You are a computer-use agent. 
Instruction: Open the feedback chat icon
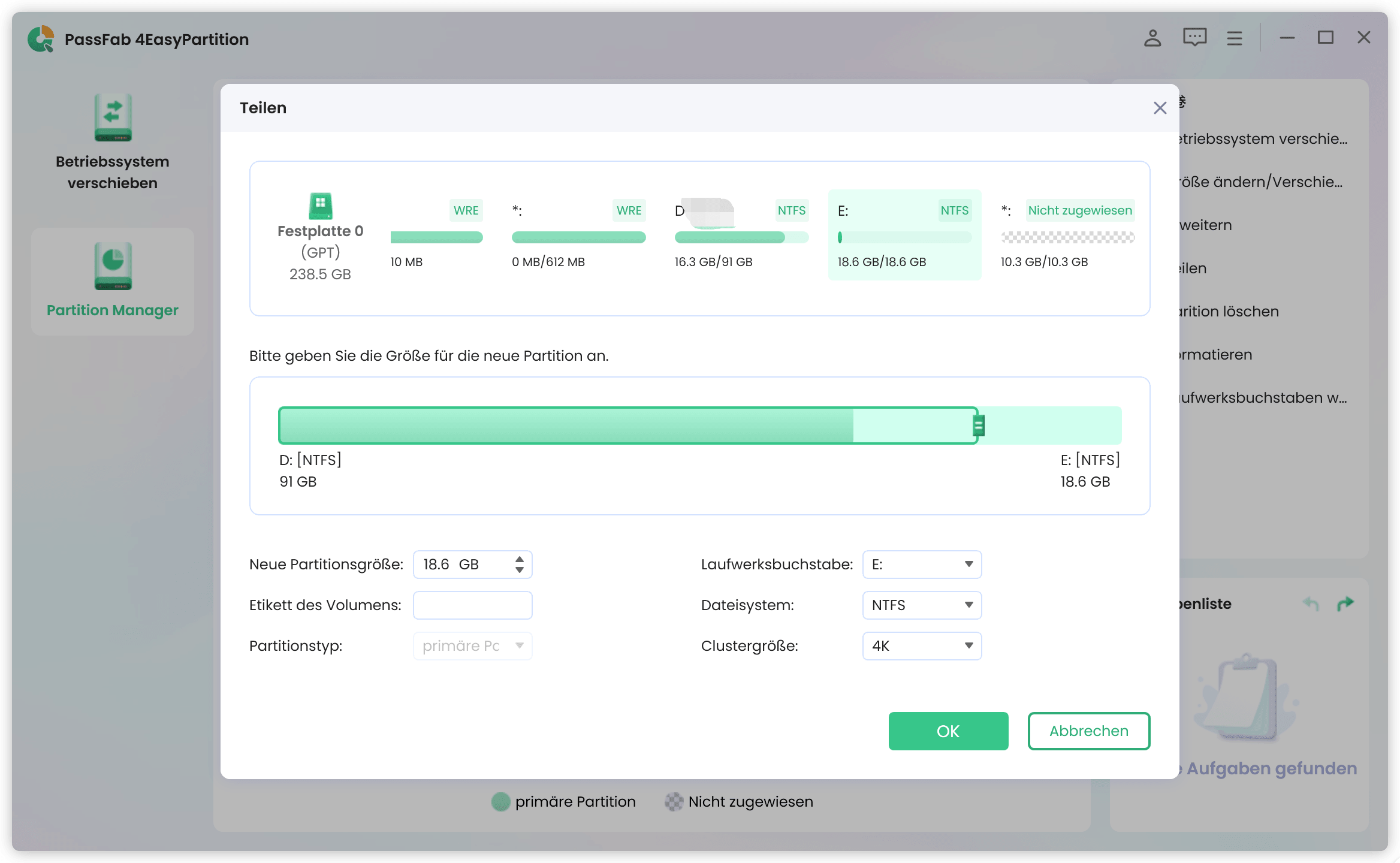click(x=1194, y=38)
